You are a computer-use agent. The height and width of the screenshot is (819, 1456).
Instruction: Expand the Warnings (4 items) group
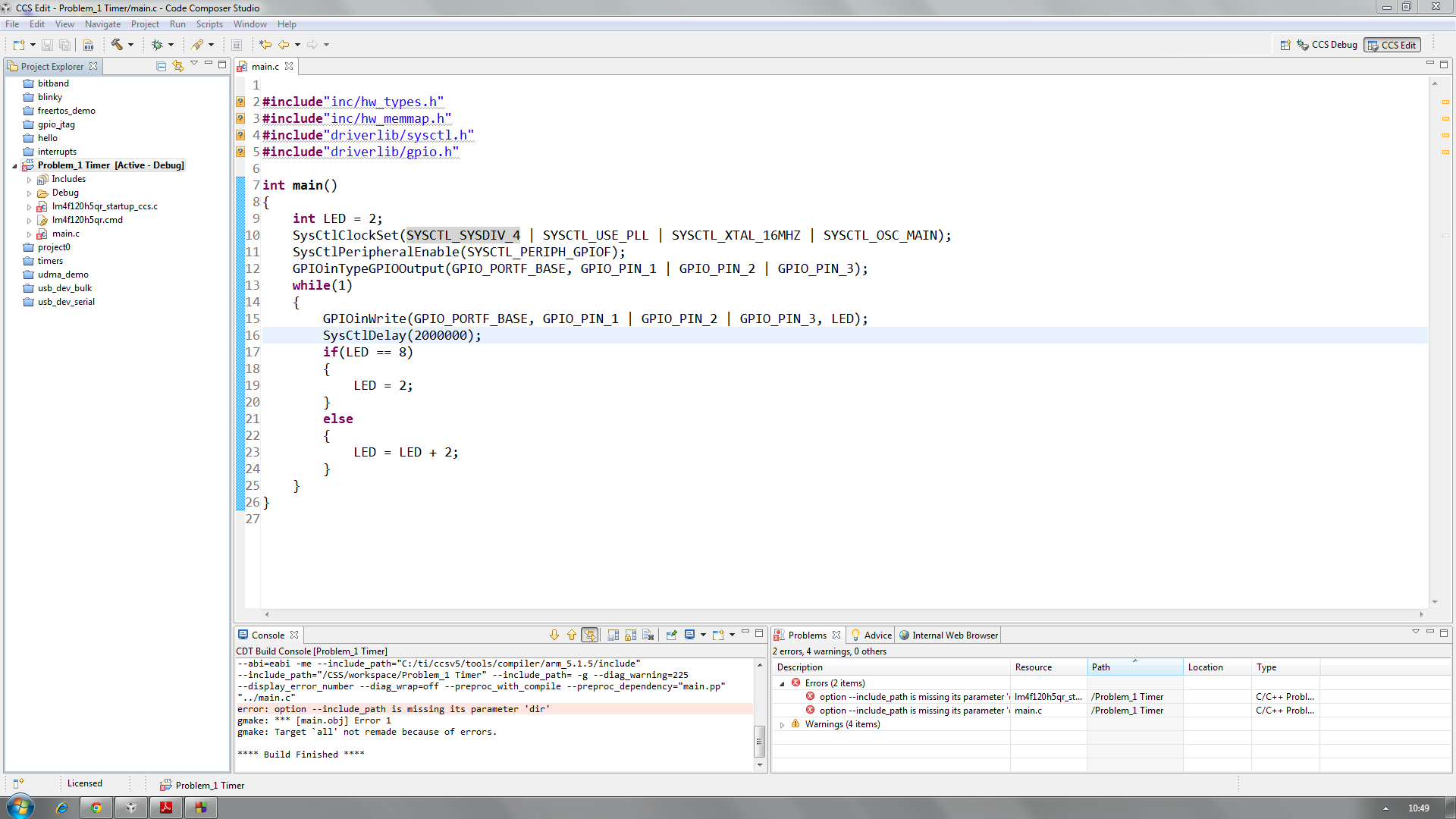click(782, 725)
